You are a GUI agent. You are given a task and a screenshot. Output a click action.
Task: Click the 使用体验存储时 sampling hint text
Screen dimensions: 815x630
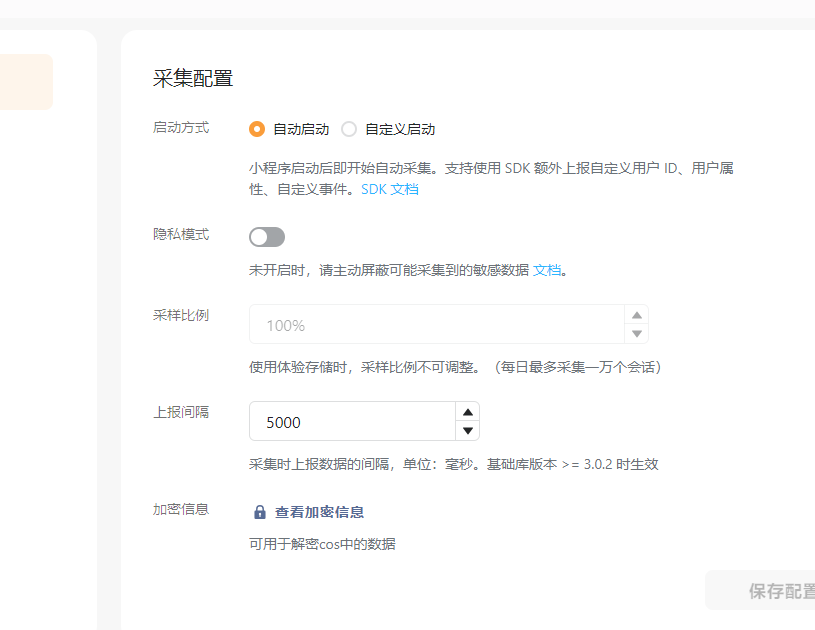click(455, 368)
